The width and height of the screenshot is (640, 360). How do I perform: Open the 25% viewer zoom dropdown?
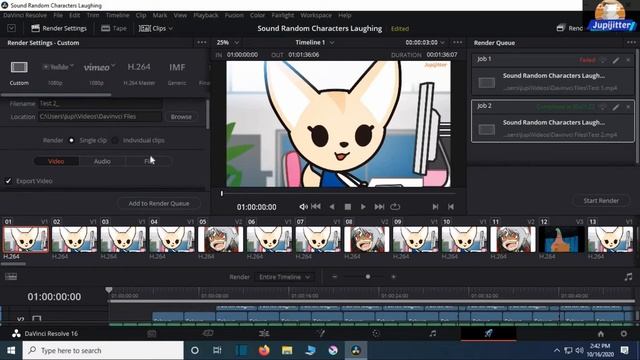coord(228,42)
